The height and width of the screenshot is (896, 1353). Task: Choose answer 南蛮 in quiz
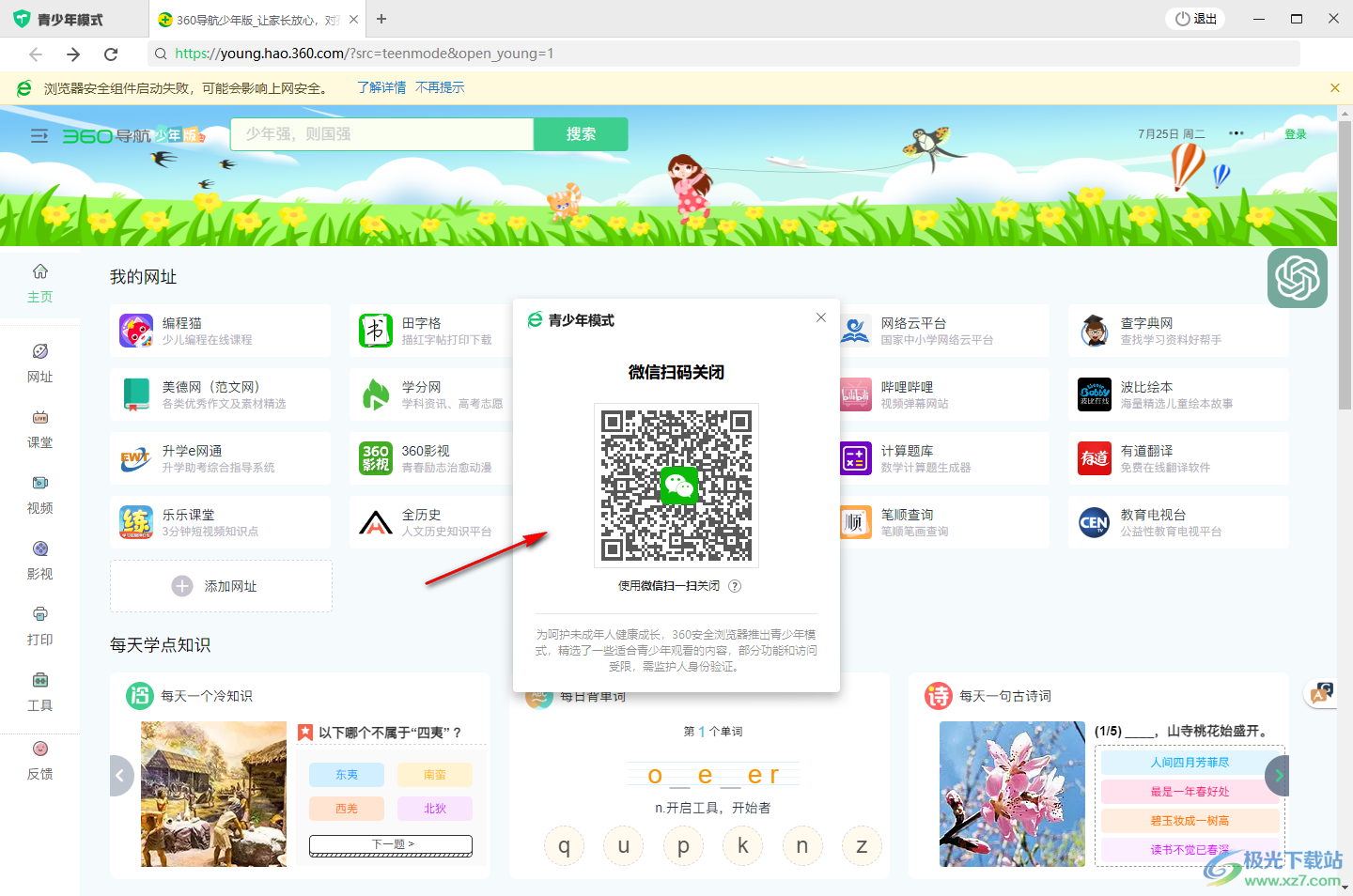435,775
